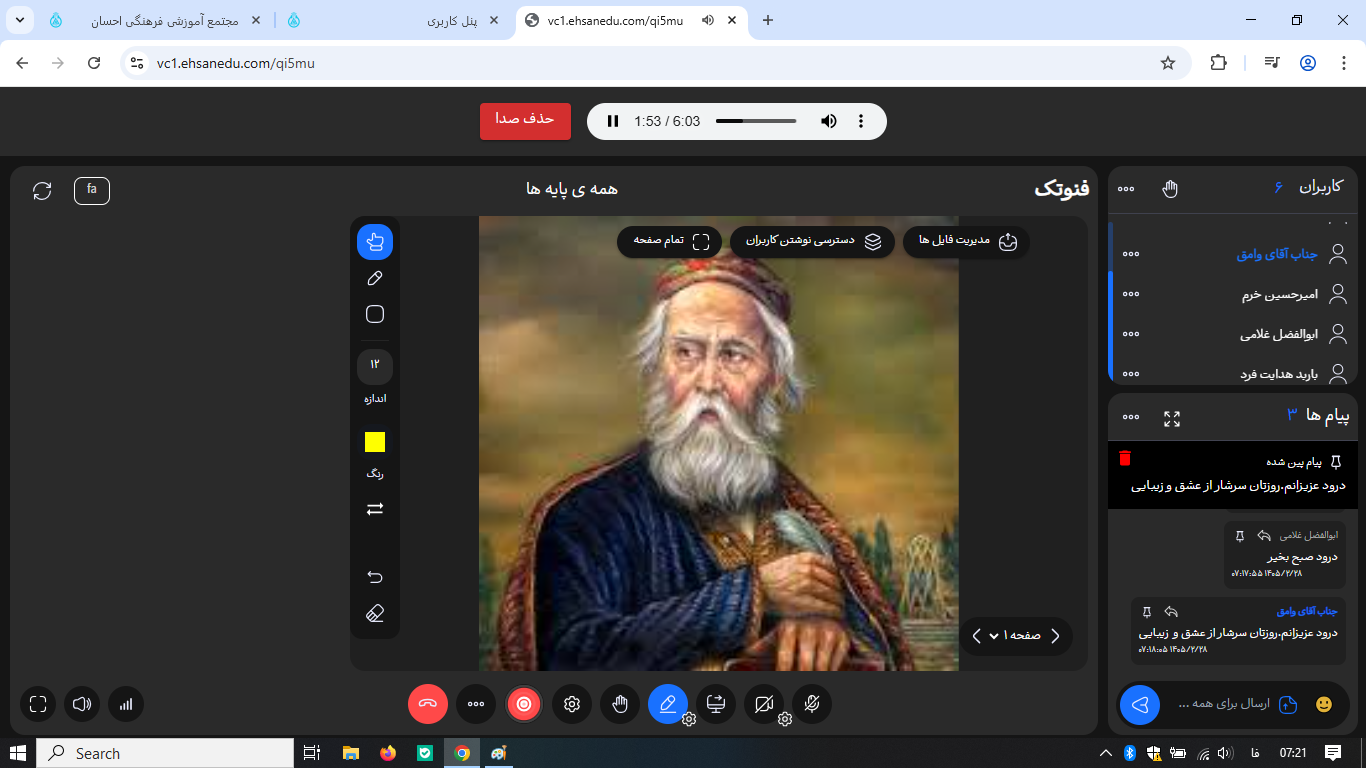Open session settings gear in bottom bar
This screenshot has width=1366, height=768.
[x=572, y=704]
